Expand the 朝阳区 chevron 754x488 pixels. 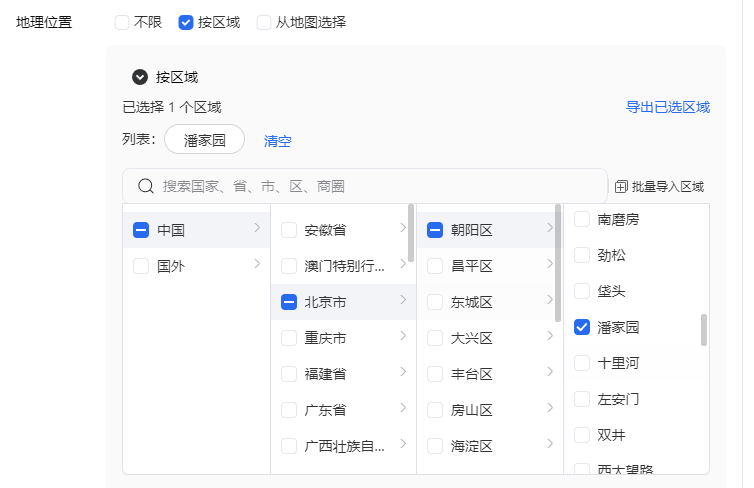pos(550,229)
